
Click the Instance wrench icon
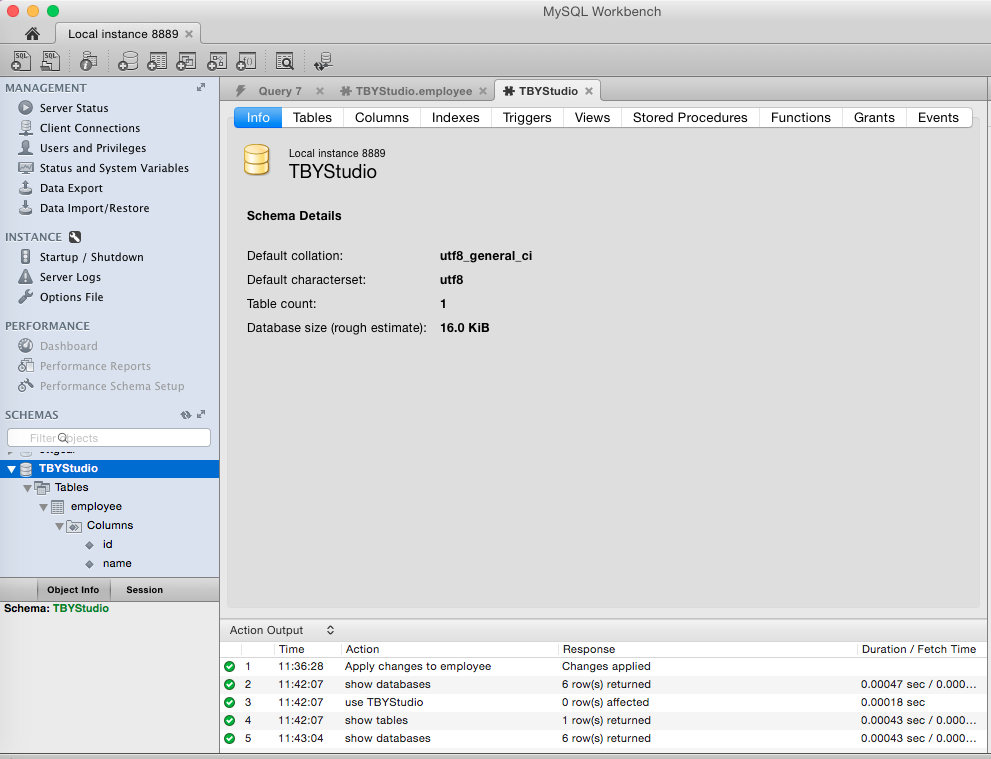pyautogui.click(x=75, y=237)
